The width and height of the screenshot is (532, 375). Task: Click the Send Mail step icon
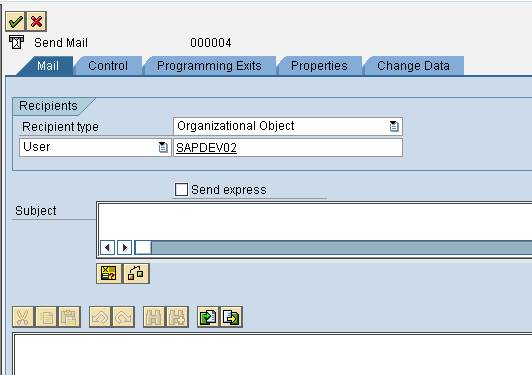pos(16,42)
